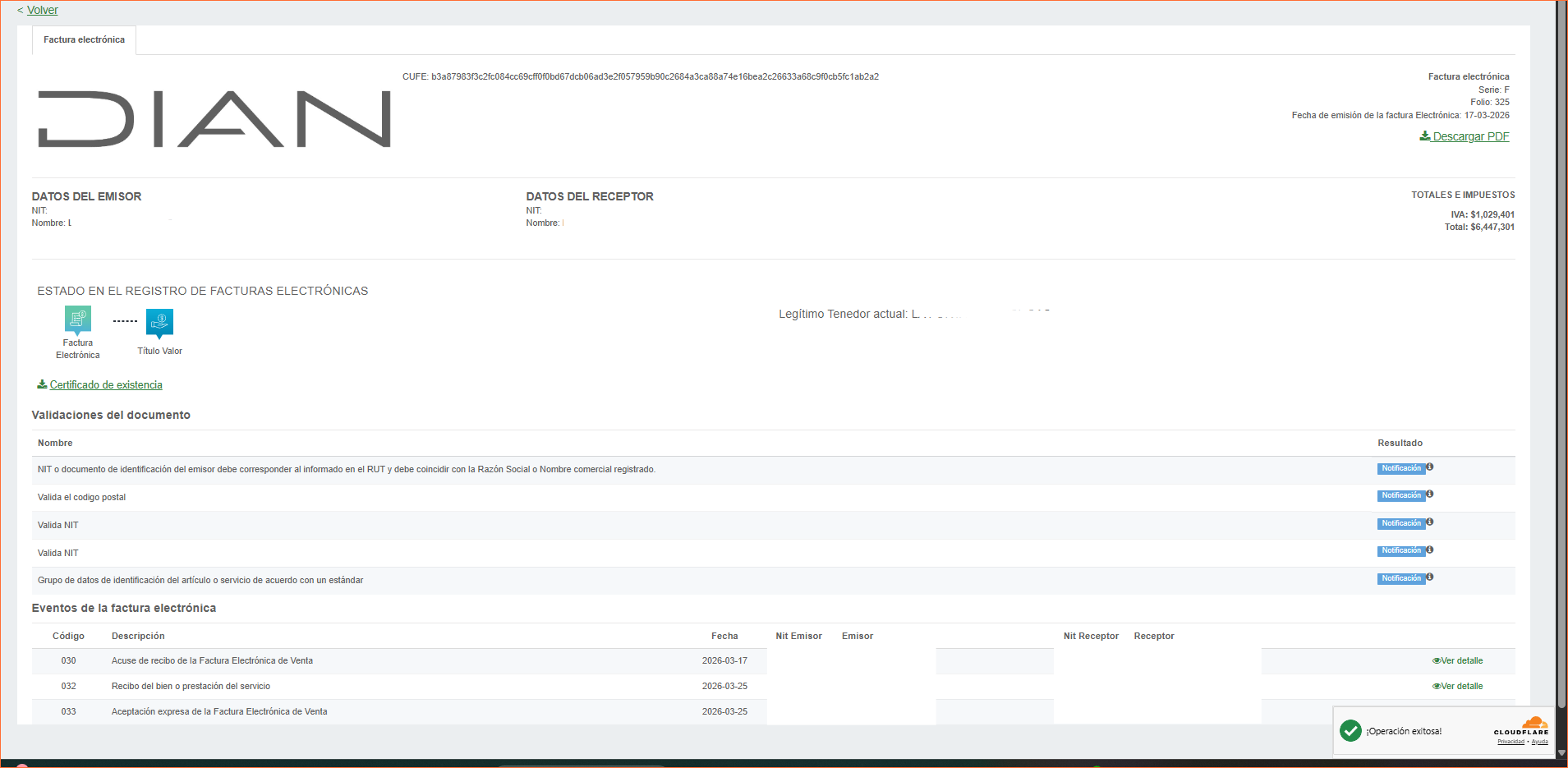Click the Folio: 325 text

click(1490, 103)
